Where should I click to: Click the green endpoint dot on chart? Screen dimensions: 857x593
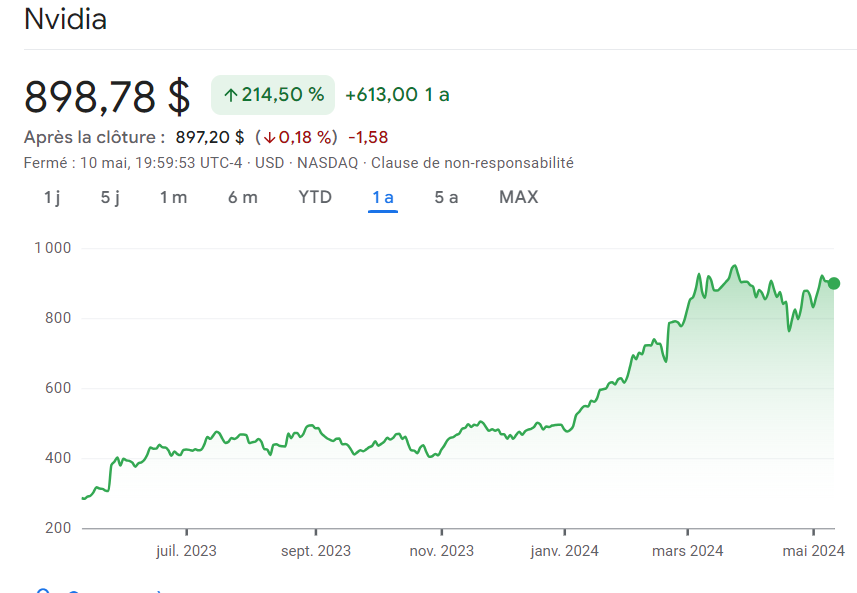click(x=834, y=283)
